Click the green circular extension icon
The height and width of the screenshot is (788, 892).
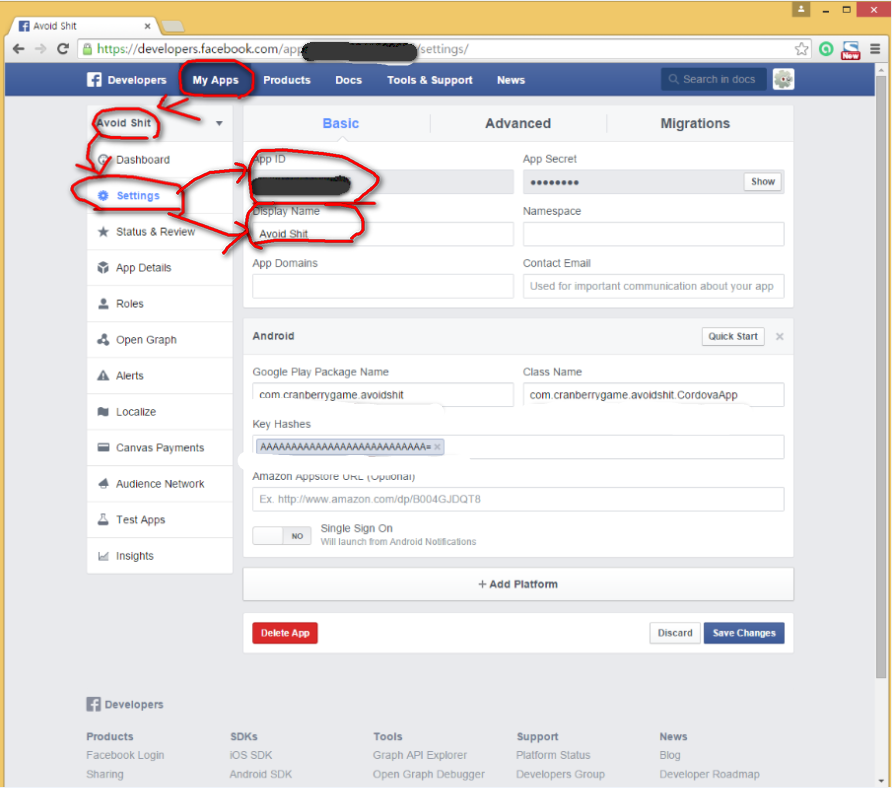click(x=826, y=49)
